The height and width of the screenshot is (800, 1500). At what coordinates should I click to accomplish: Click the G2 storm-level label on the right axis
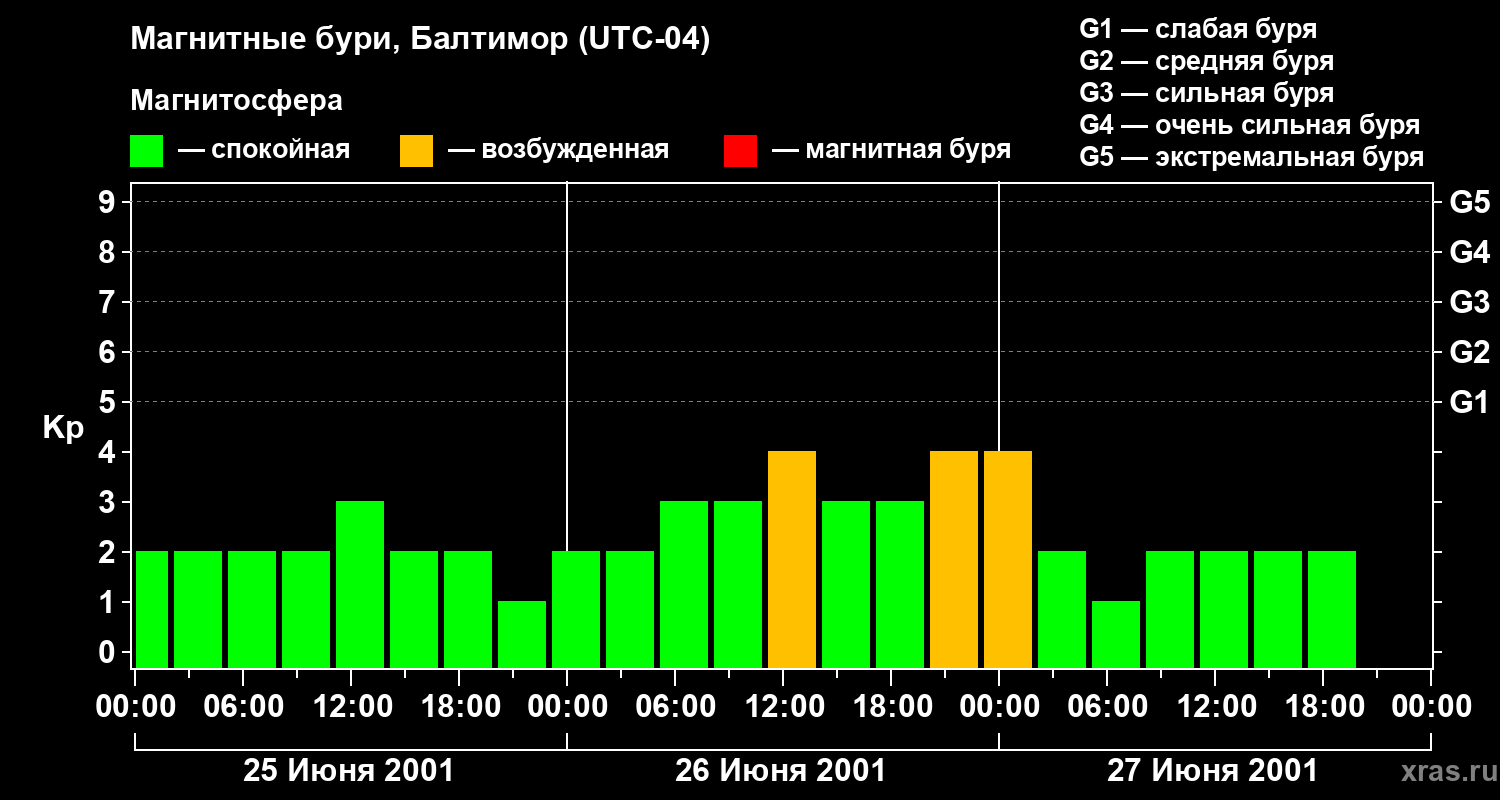click(x=1469, y=352)
